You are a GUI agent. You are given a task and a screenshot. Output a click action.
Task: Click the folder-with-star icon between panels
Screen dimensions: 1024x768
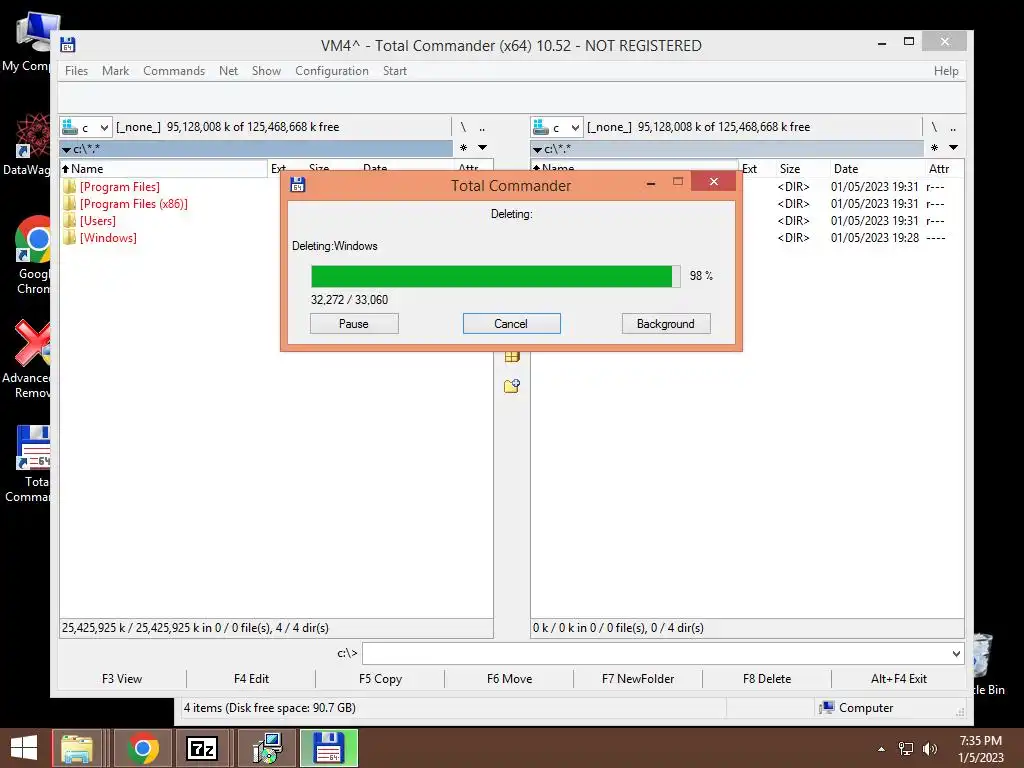(512, 386)
